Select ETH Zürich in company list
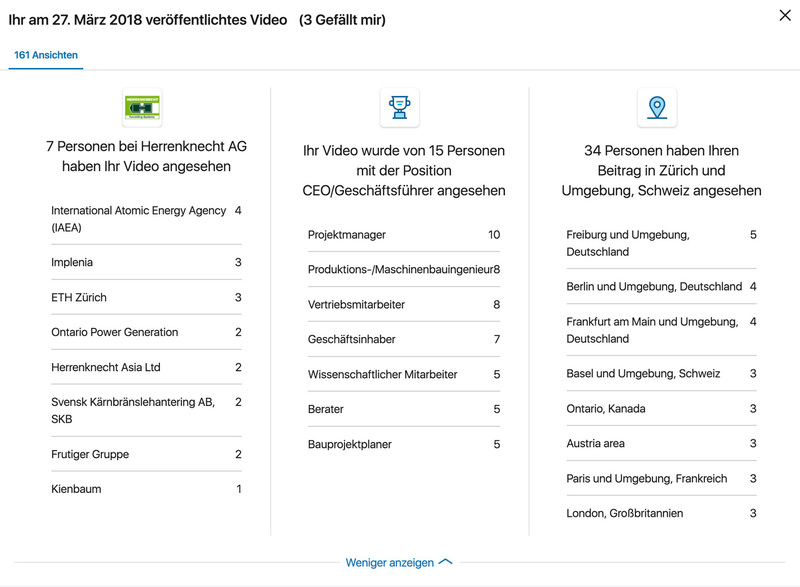This screenshot has width=800, height=587. (79, 297)
